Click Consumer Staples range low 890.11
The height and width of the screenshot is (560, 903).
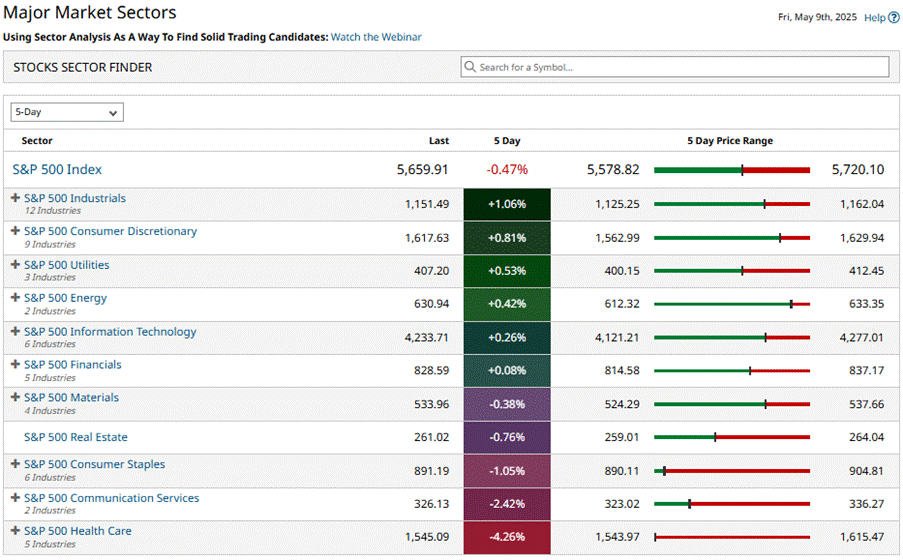click(x=622, y=471)
